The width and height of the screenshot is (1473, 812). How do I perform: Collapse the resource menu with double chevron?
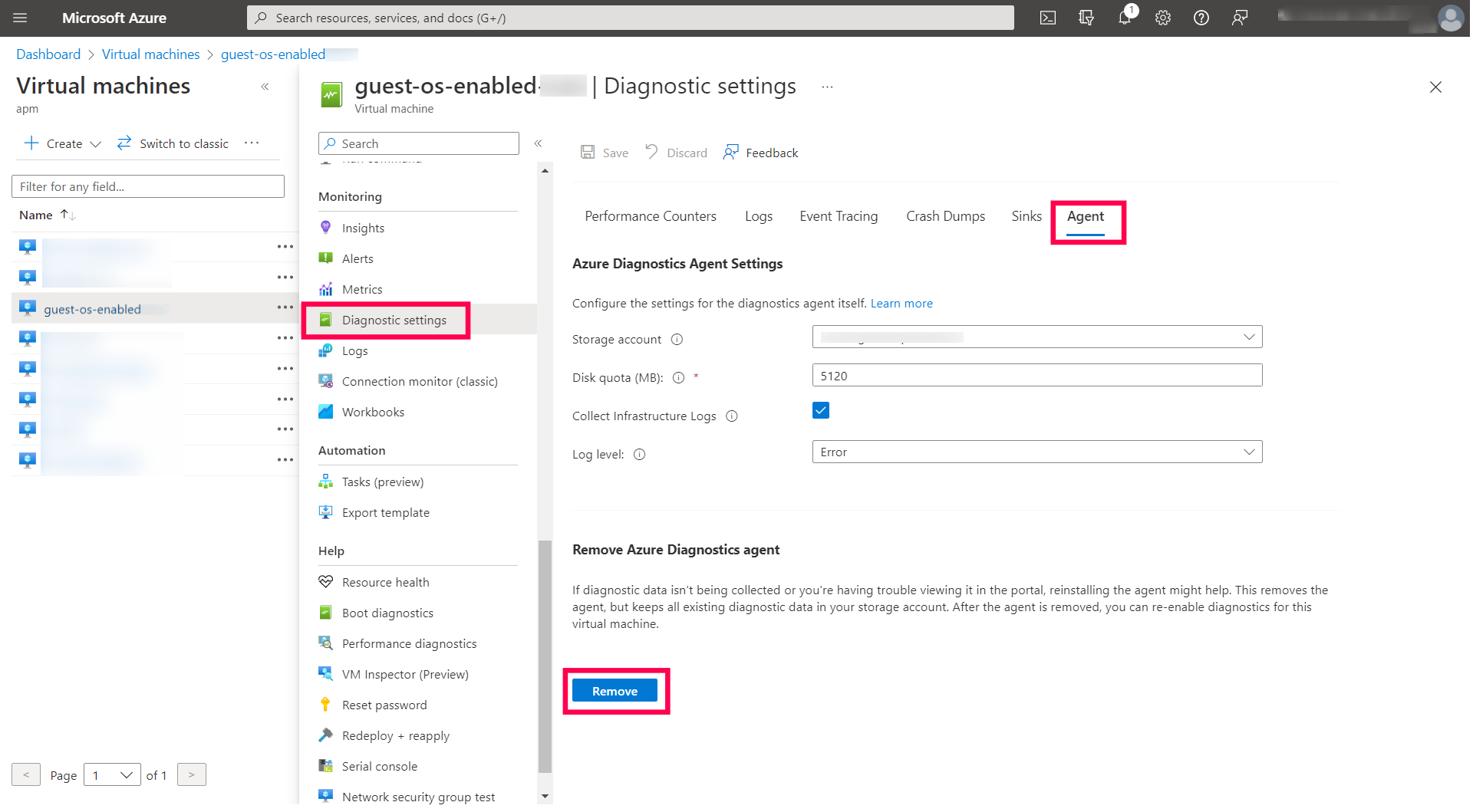point(538,143)
